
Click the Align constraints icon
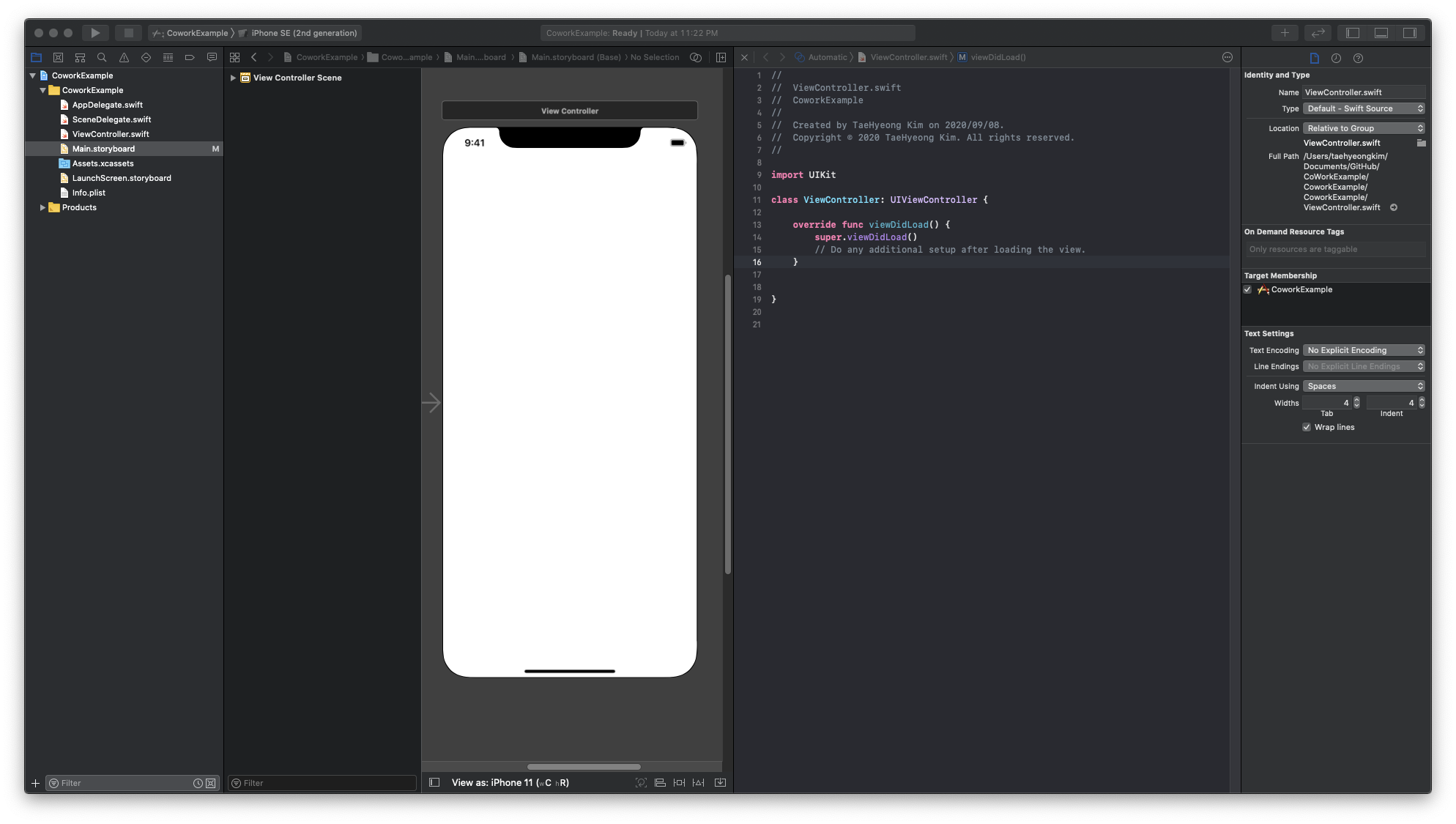coord(660,782)
